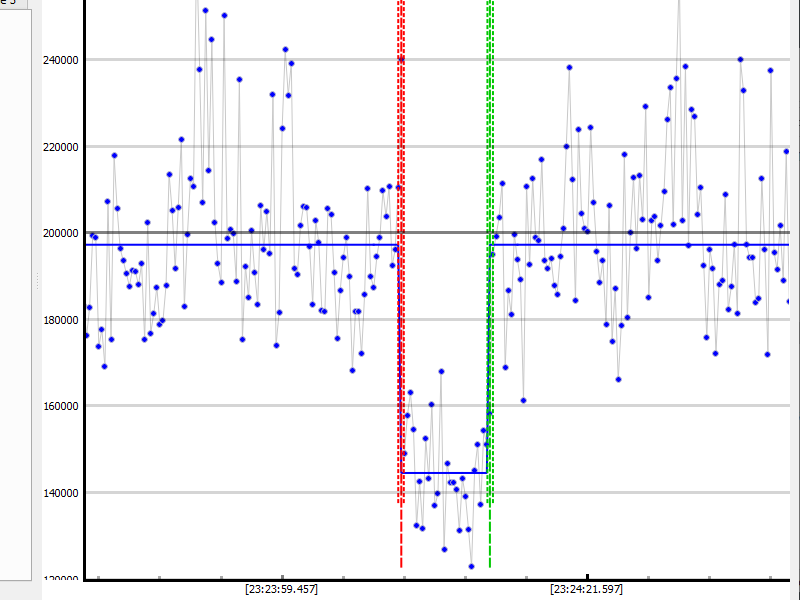
Task: Click the blue average line right of the green marker
Action: pyautogui.click(x=640, y=245)
